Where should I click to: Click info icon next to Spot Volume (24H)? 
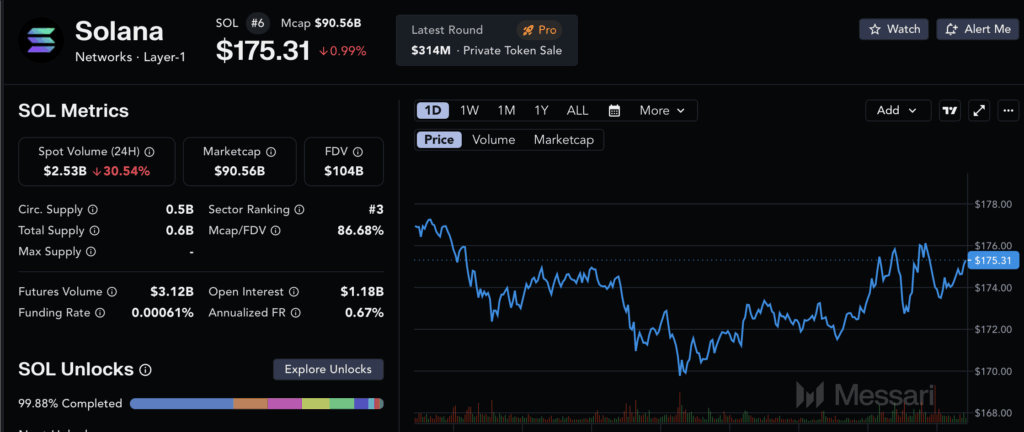(x=150, y=151)
